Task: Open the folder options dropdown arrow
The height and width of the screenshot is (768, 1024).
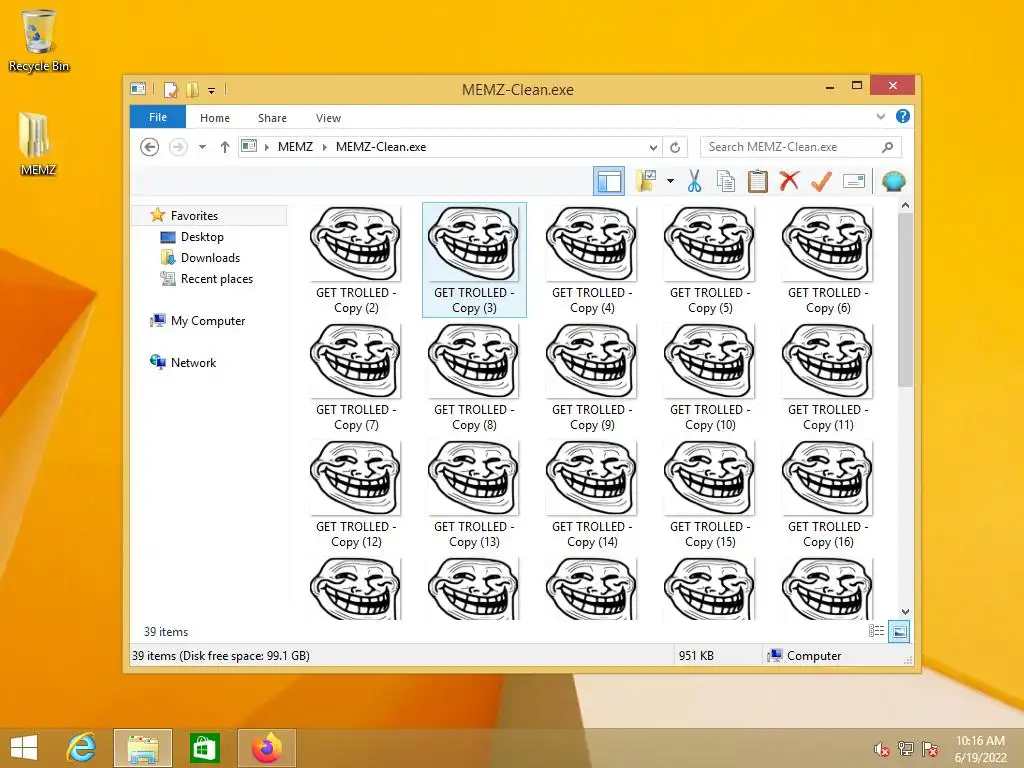Action: click(x=670, y=181)
